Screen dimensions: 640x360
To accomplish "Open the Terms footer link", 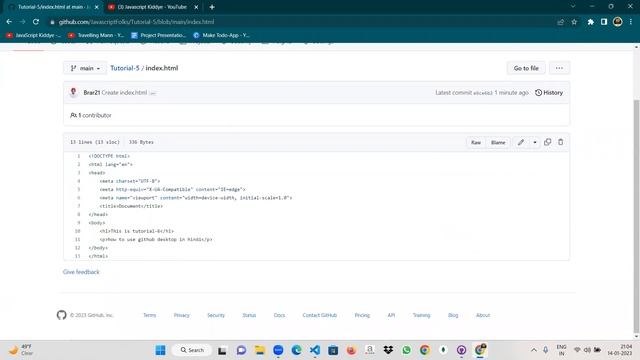I will click(x=149, y=315).
